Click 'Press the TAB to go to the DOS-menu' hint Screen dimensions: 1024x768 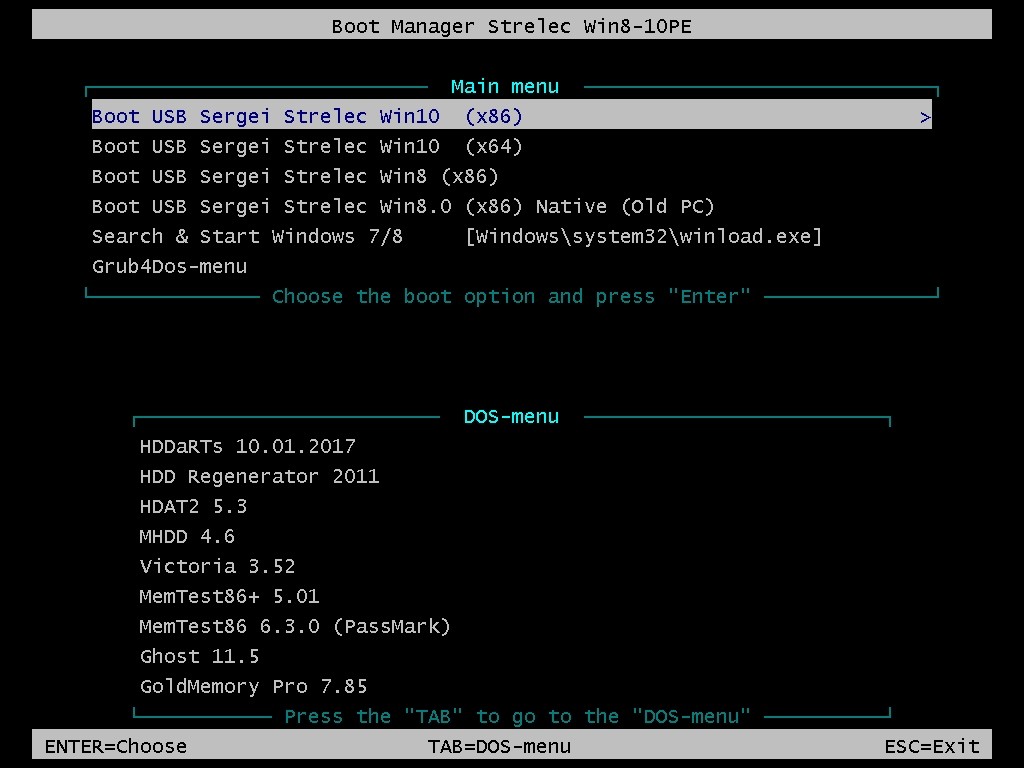[x=517, y=716]
